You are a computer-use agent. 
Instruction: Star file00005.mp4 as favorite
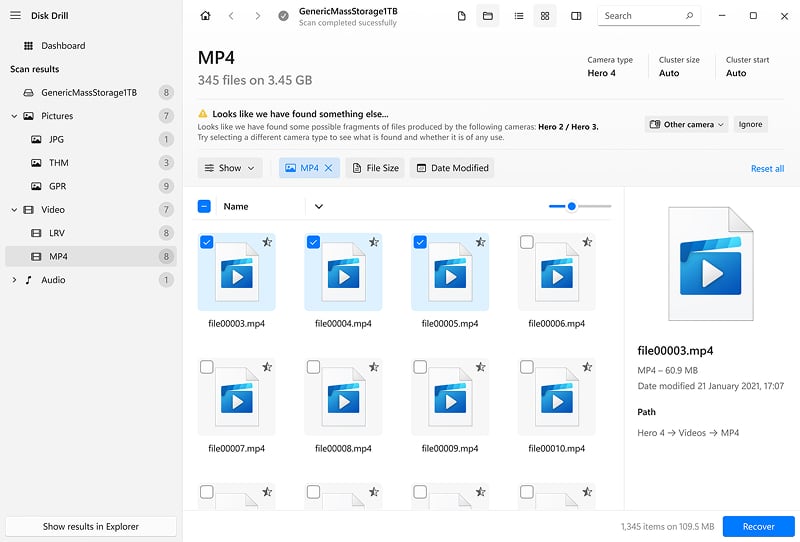pyautogui.click(x=480, y=242)
